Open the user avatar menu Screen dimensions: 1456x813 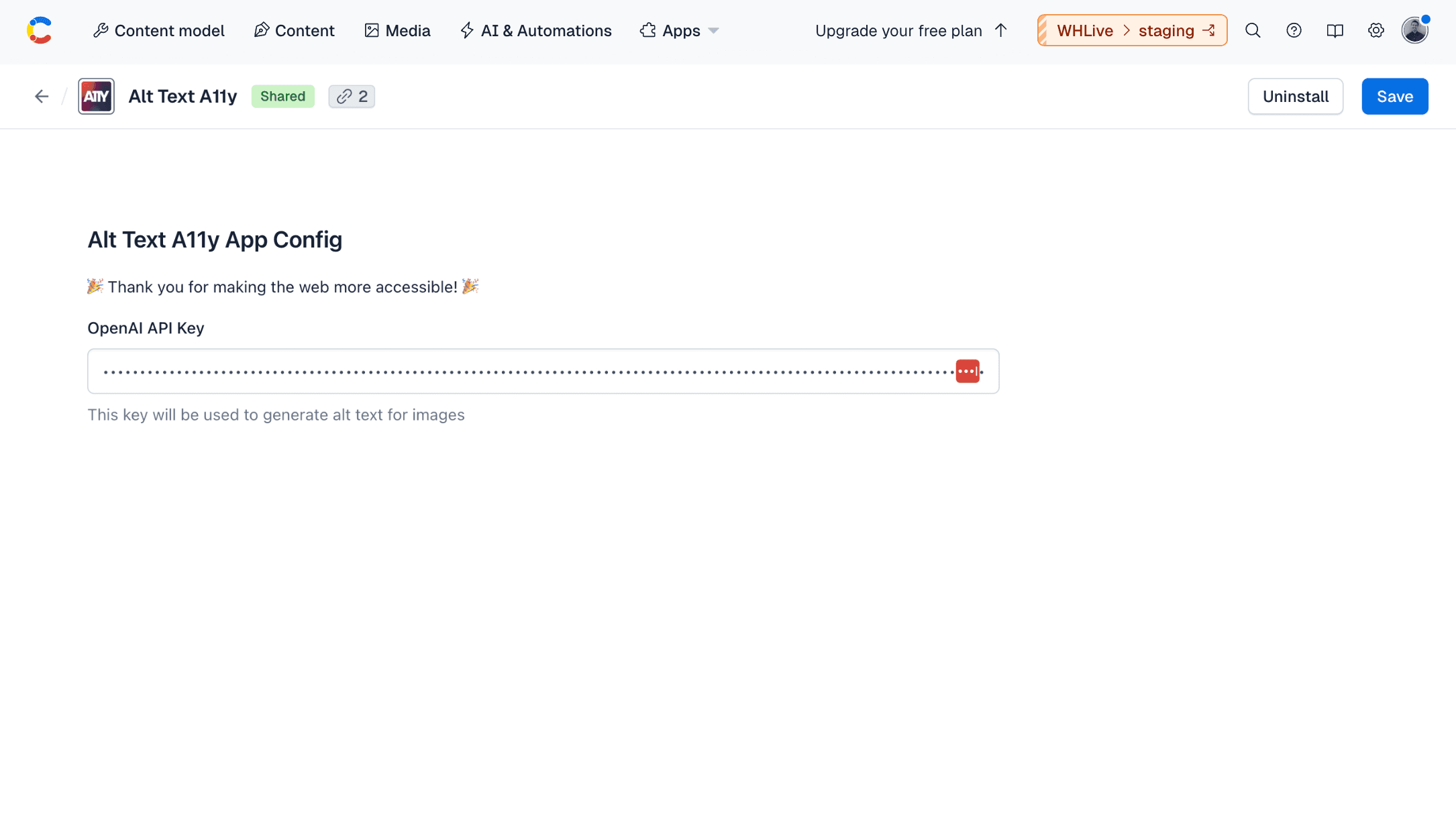click(1415, 31)
